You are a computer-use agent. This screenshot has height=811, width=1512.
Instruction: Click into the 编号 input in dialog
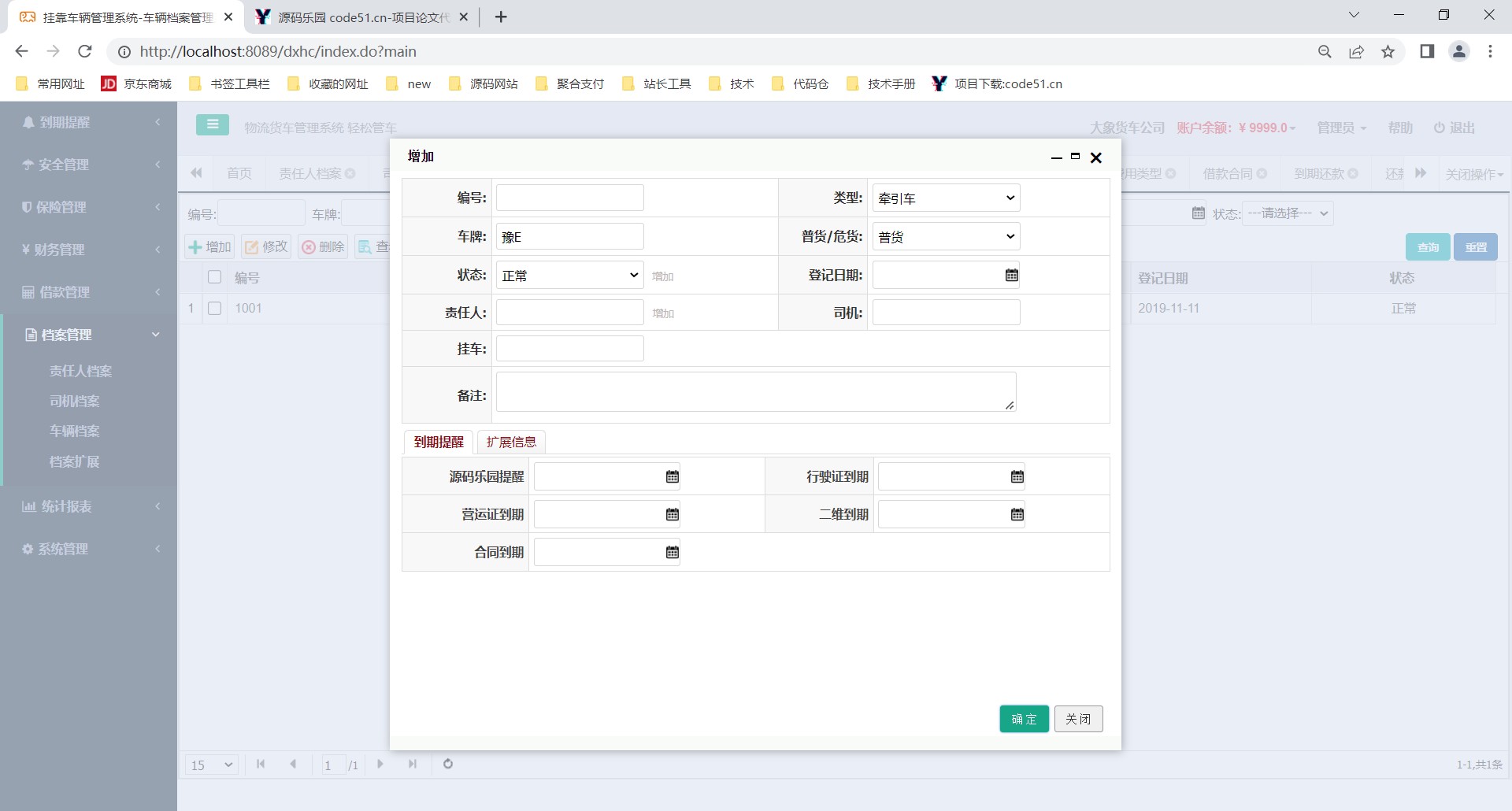[570, 198]
